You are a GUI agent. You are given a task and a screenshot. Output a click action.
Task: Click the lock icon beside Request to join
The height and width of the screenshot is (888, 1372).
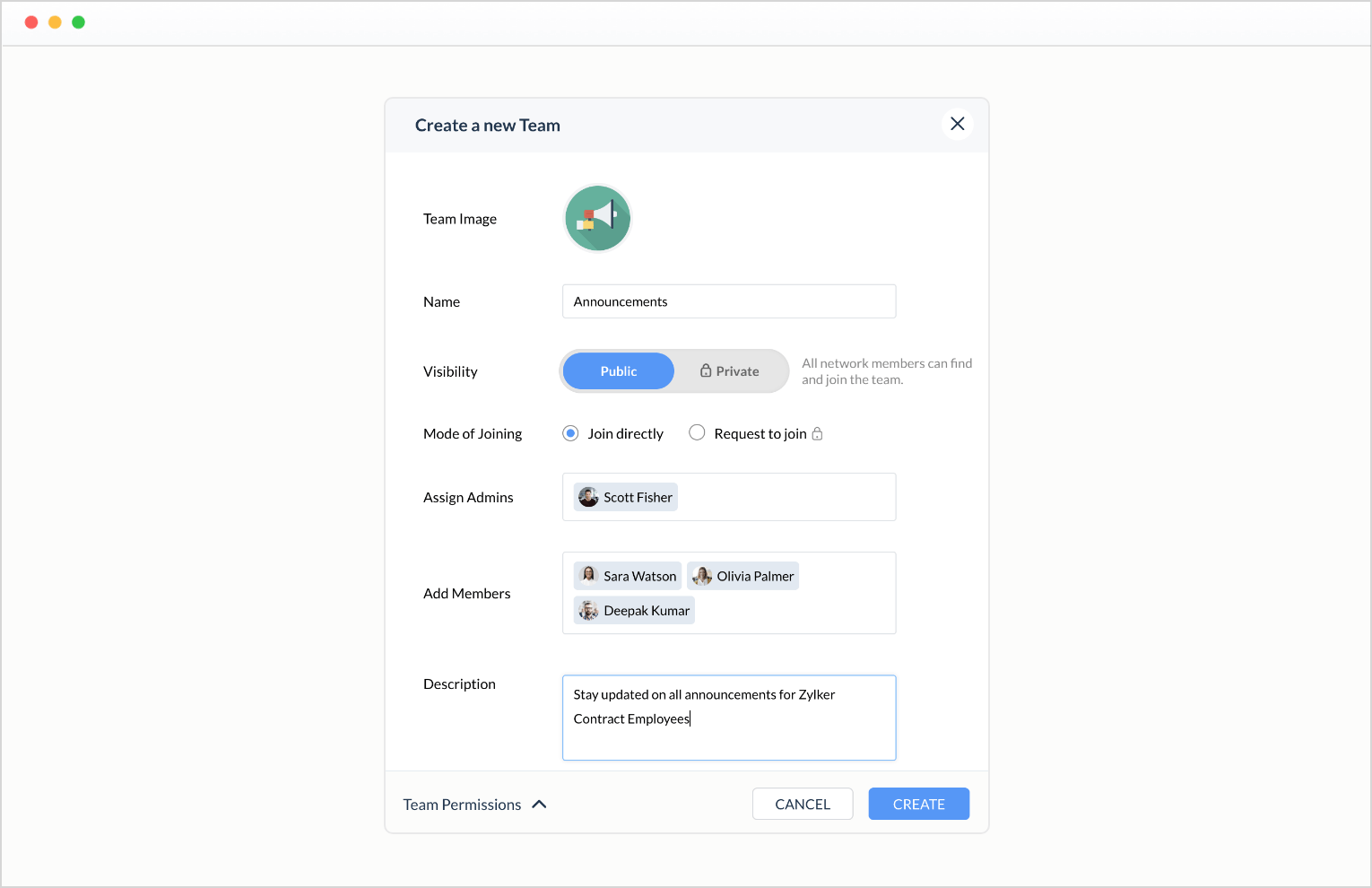pyautogui.click(x=817, y=434)
